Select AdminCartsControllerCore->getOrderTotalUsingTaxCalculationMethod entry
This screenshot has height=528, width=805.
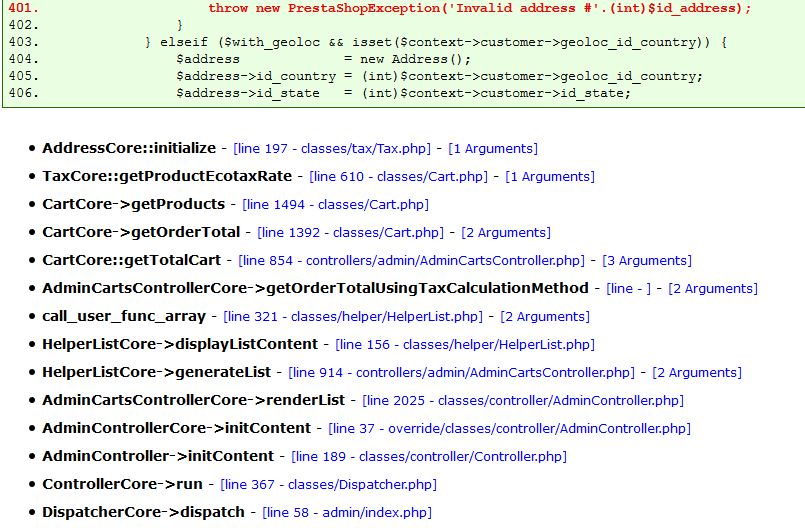click(315, 288)
